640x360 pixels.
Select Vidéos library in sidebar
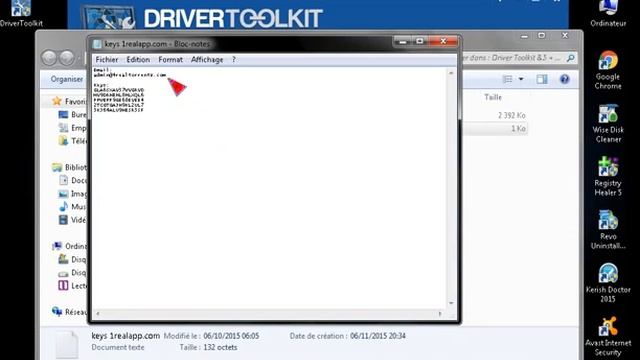coord(72,220)
